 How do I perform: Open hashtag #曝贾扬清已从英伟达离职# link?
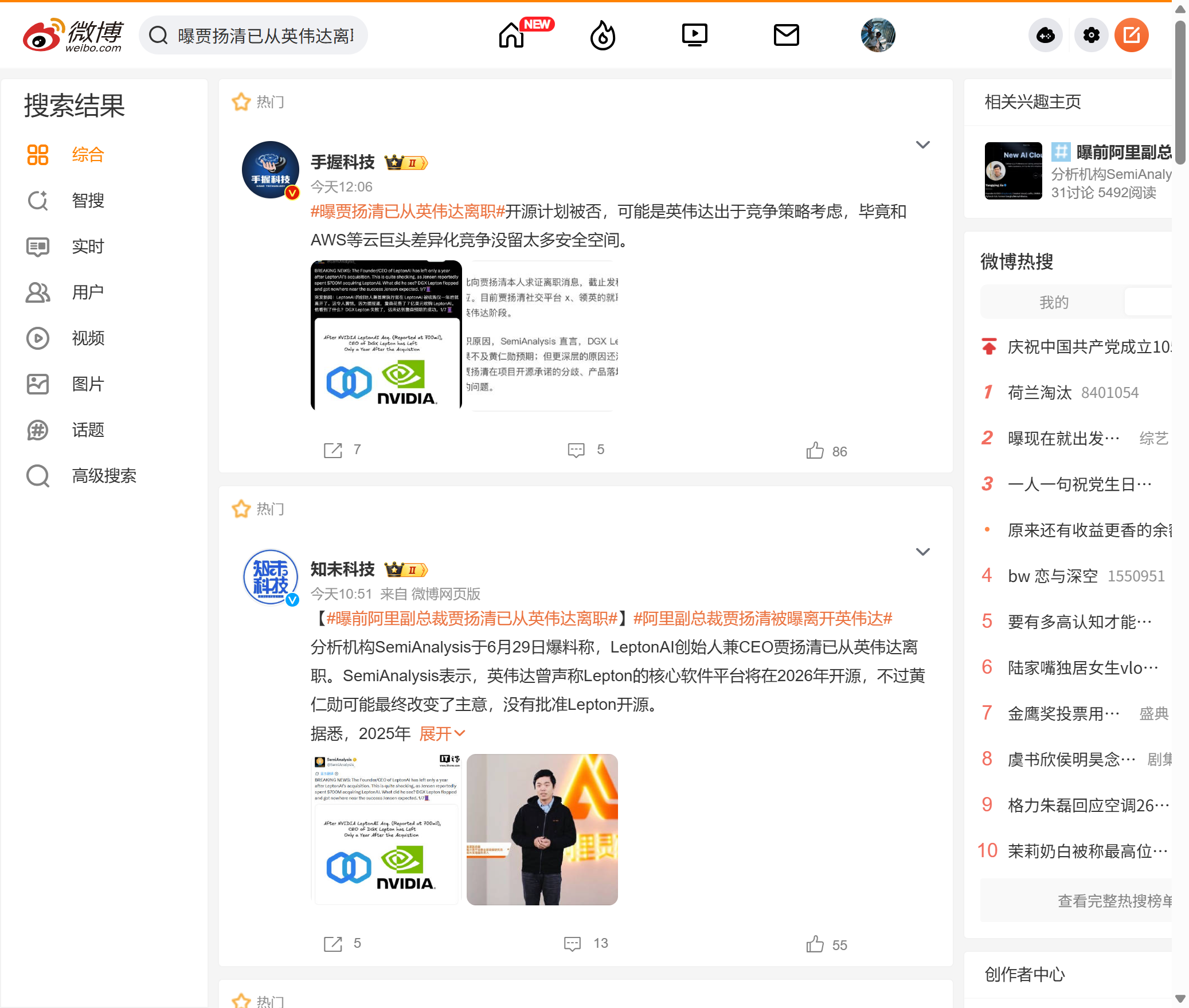(408, 212)
